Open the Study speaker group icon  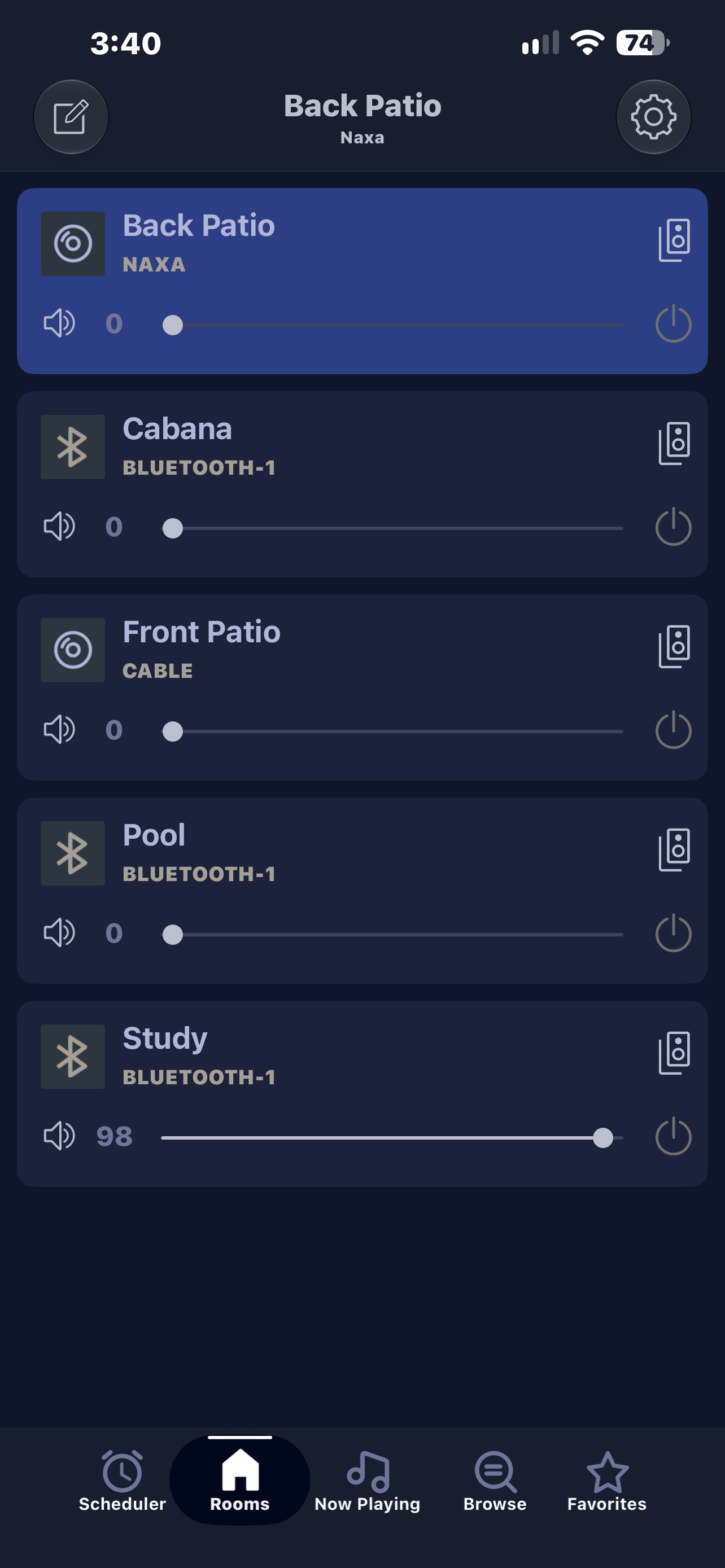[x=674, y=1053]
